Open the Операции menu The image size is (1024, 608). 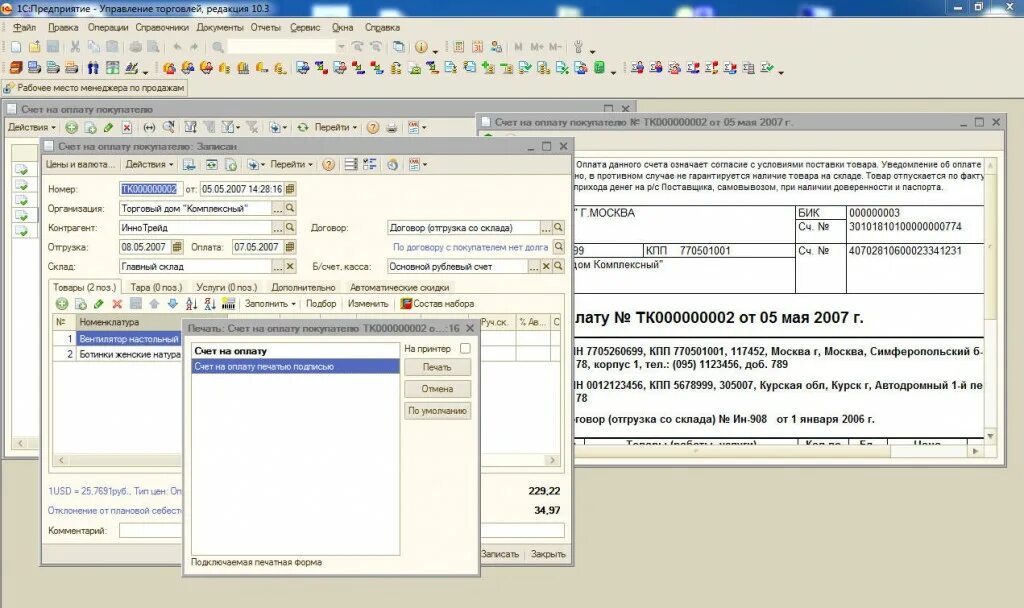click(x=108, y=27)
